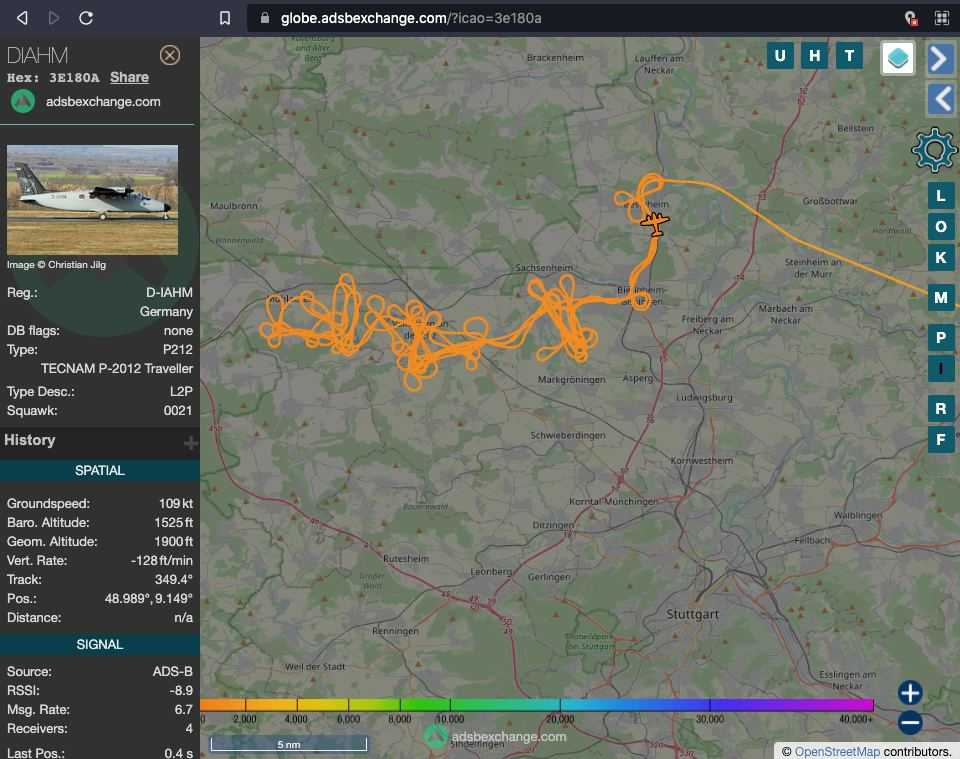Go back using the browser back arrow
Image resolution: width=960 pixels, height=759 pixels.
pyautogui.click(x=22, y=18)
